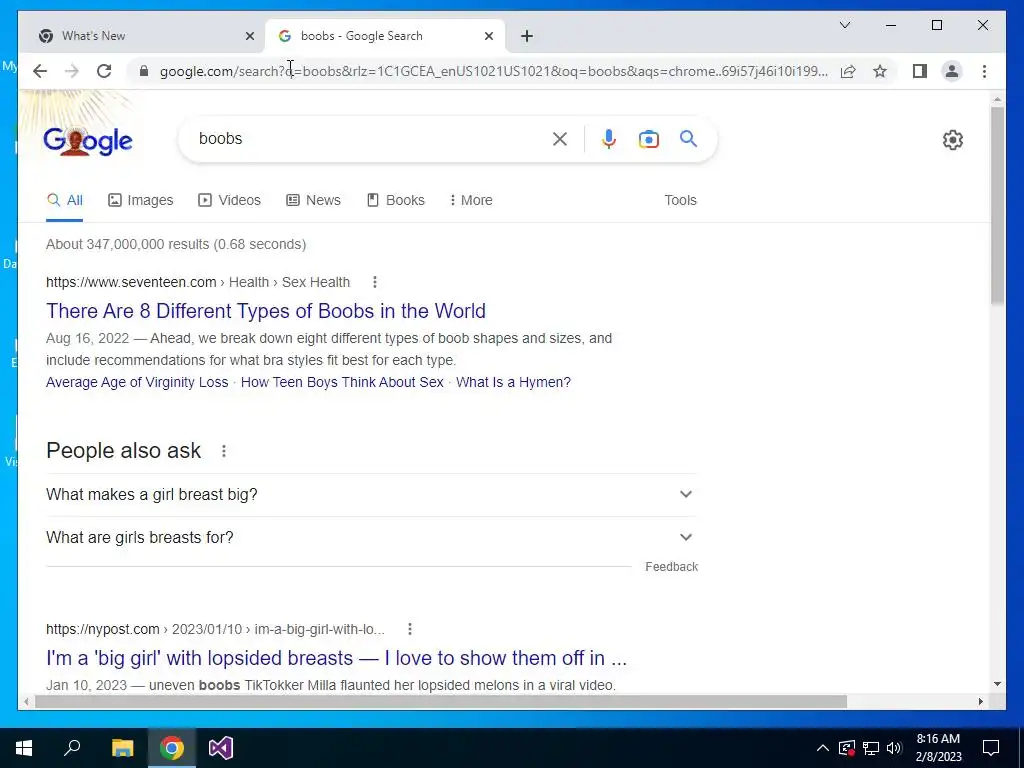Expand the More search categories menu
Viewport: 1024px width, 768px height.
pos(471,200)
